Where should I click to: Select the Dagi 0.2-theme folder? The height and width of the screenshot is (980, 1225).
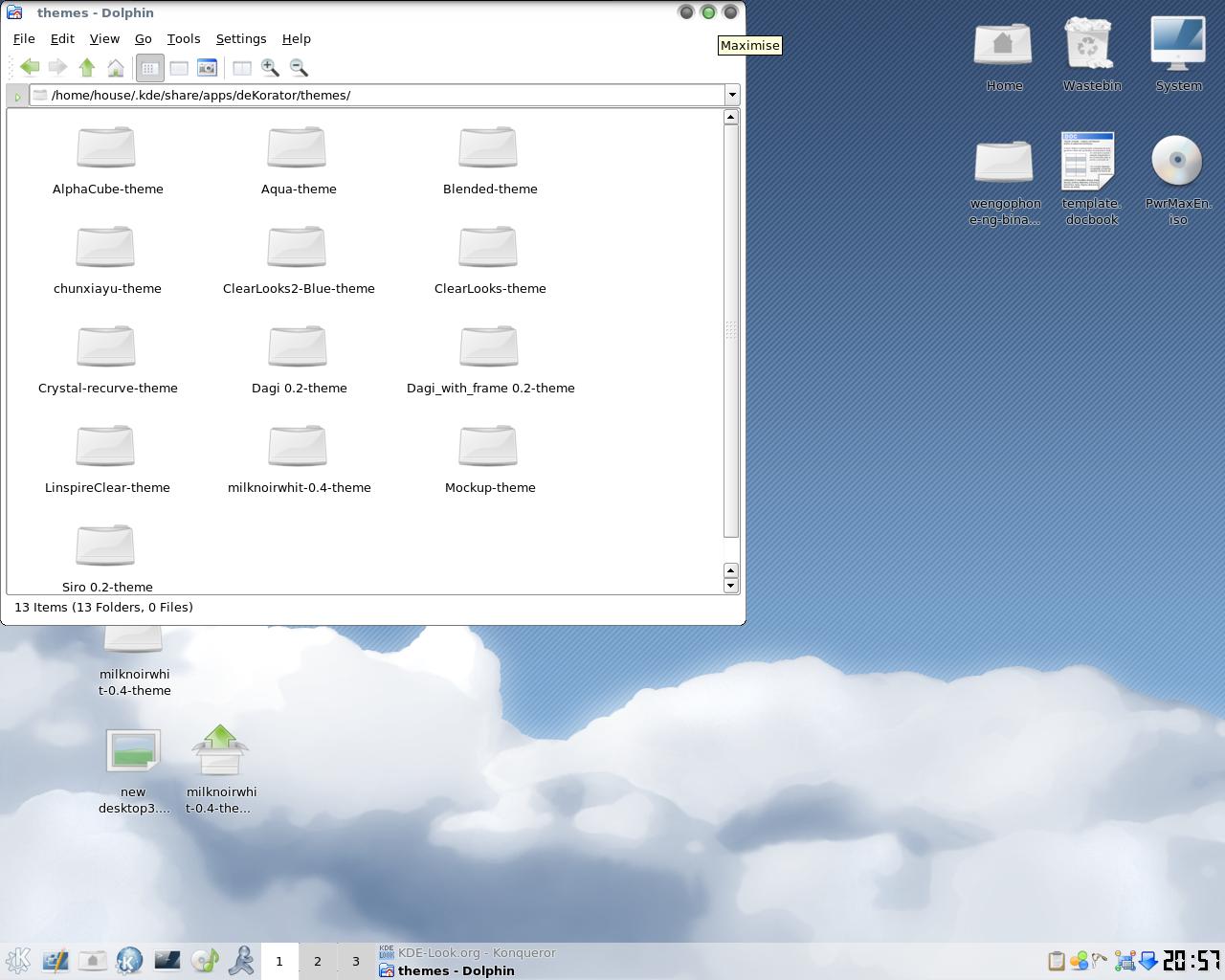pos(299,359)
